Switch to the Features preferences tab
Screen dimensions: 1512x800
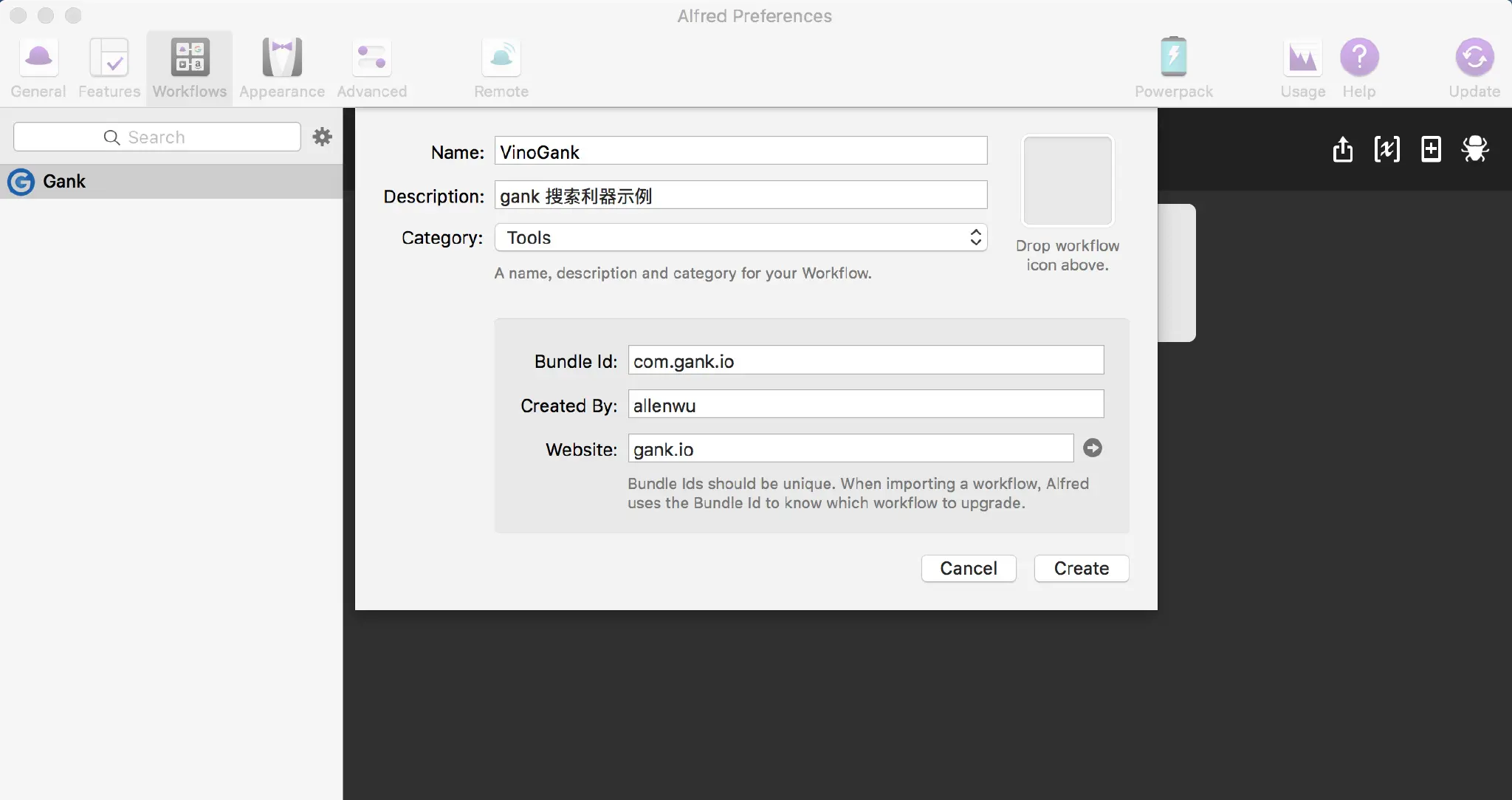click(x=109, y=68)
